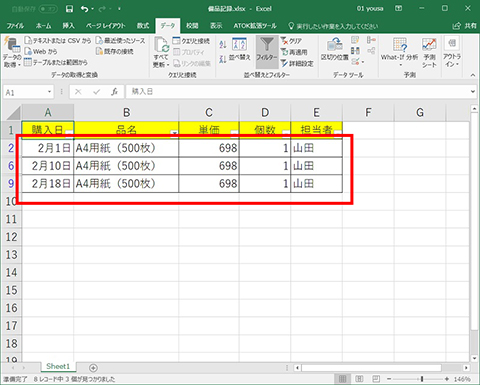
Task: Click Web から import option
Action: coord(41,51)
